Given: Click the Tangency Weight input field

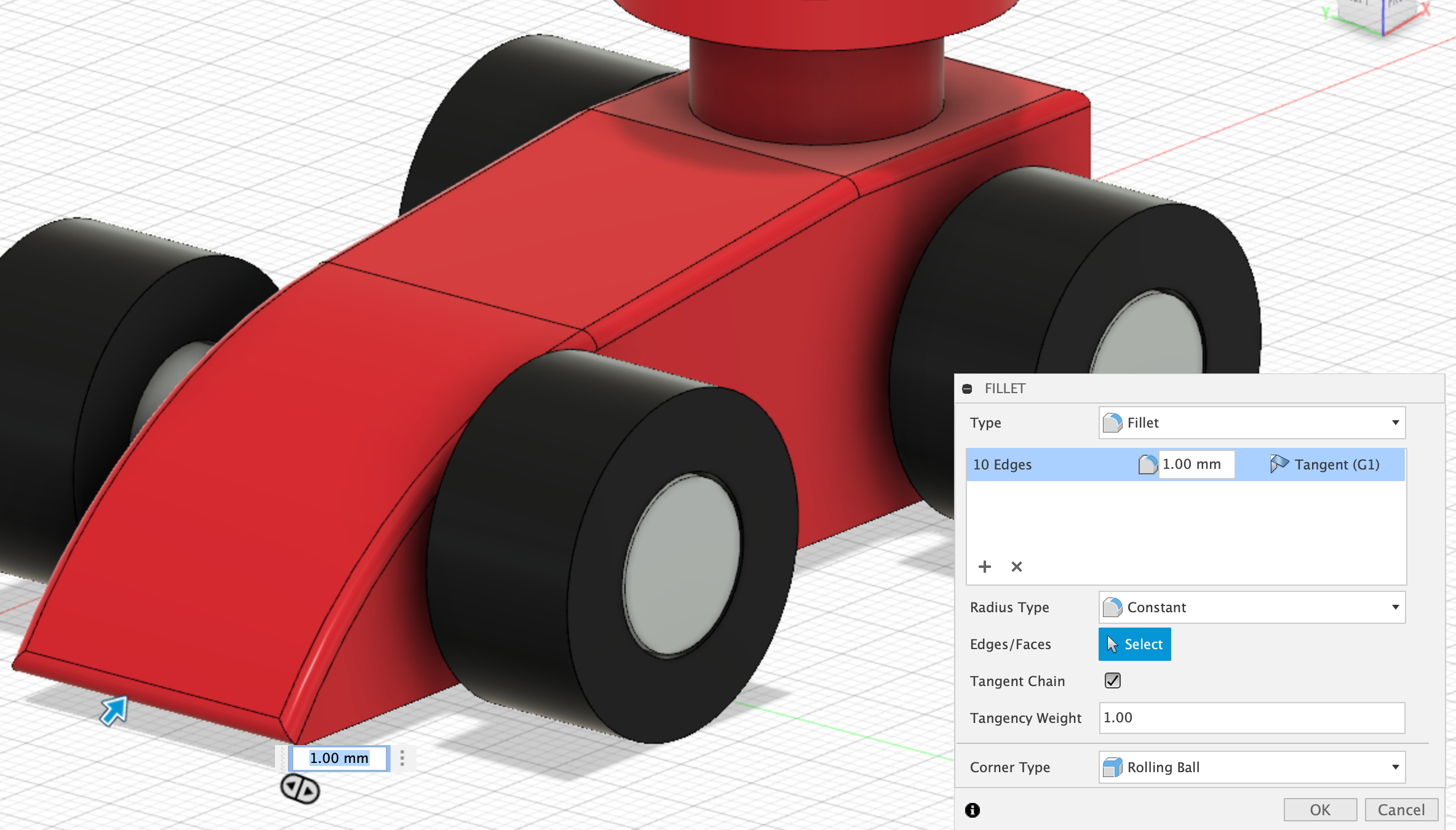Looking at the screenshot, I should pyautogui.click(x=1252, y=718).
